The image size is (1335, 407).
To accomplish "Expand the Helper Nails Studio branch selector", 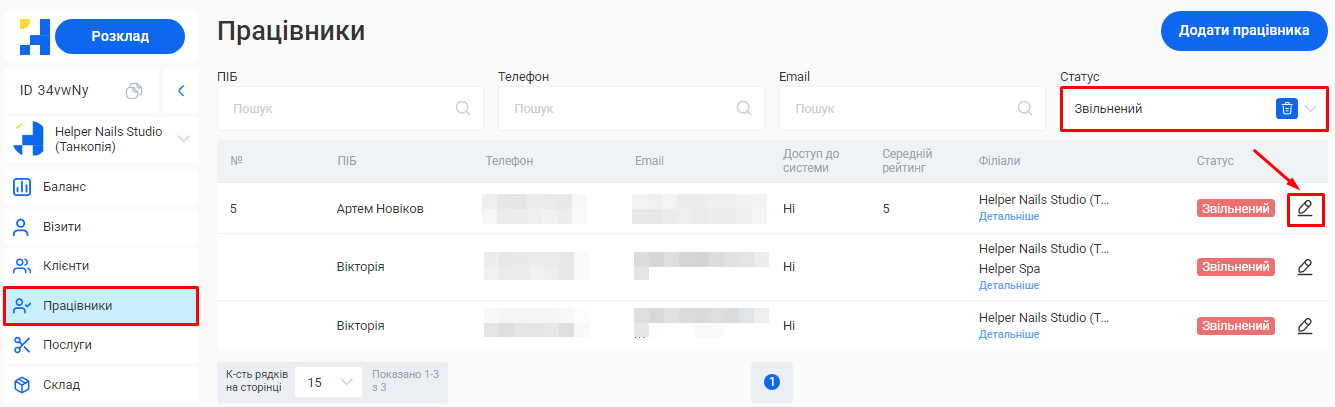I will [183, 139].
